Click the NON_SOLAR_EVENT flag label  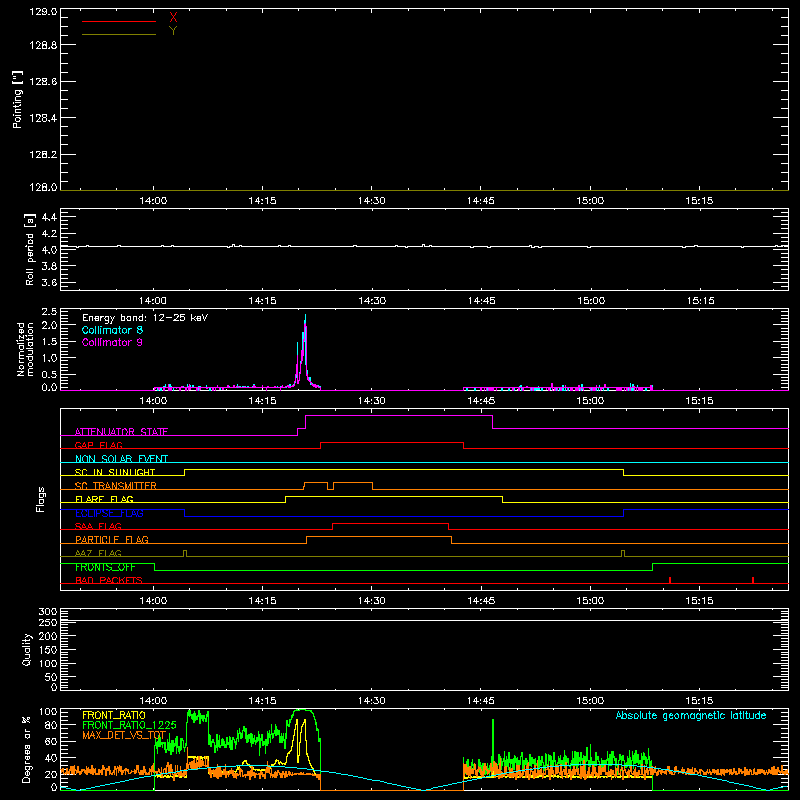coord(121,459)
